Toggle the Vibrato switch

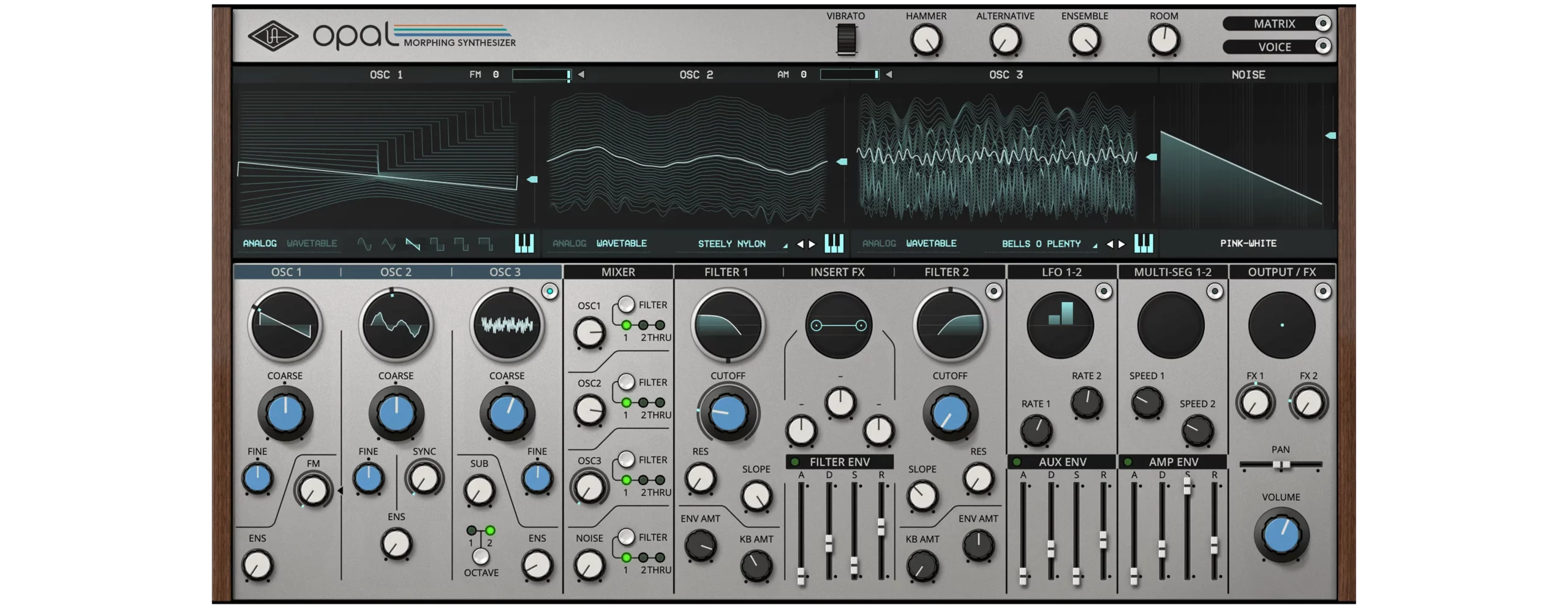[846, 40]
